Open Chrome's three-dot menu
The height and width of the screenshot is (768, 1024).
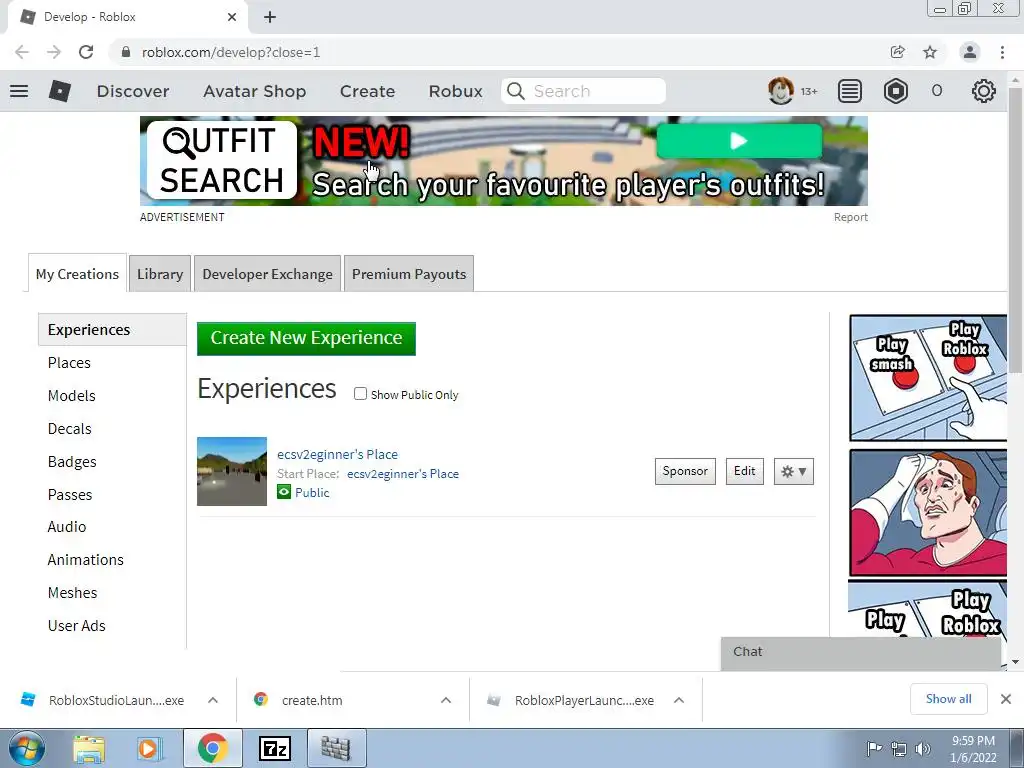pyautogui.click(x=1002, y=52)
